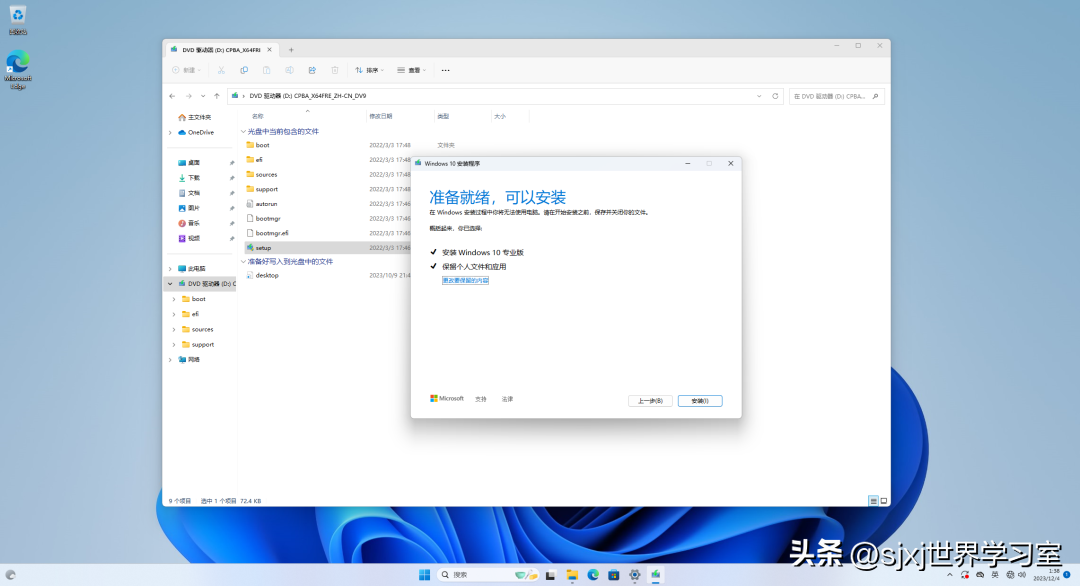Click the Explorer search box for DVD drive
This screenshot has height=586, width=1080.
[x=836, y=96]
